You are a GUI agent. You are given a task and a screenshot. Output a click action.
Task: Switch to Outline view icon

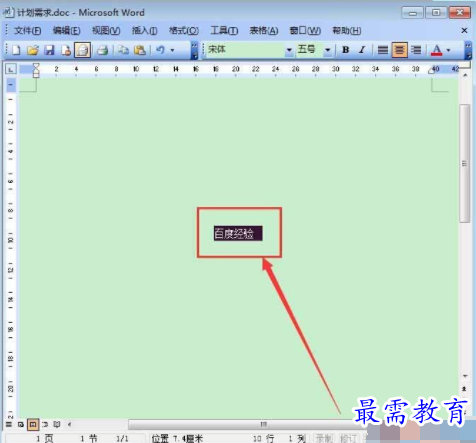[x=45, y=424]
